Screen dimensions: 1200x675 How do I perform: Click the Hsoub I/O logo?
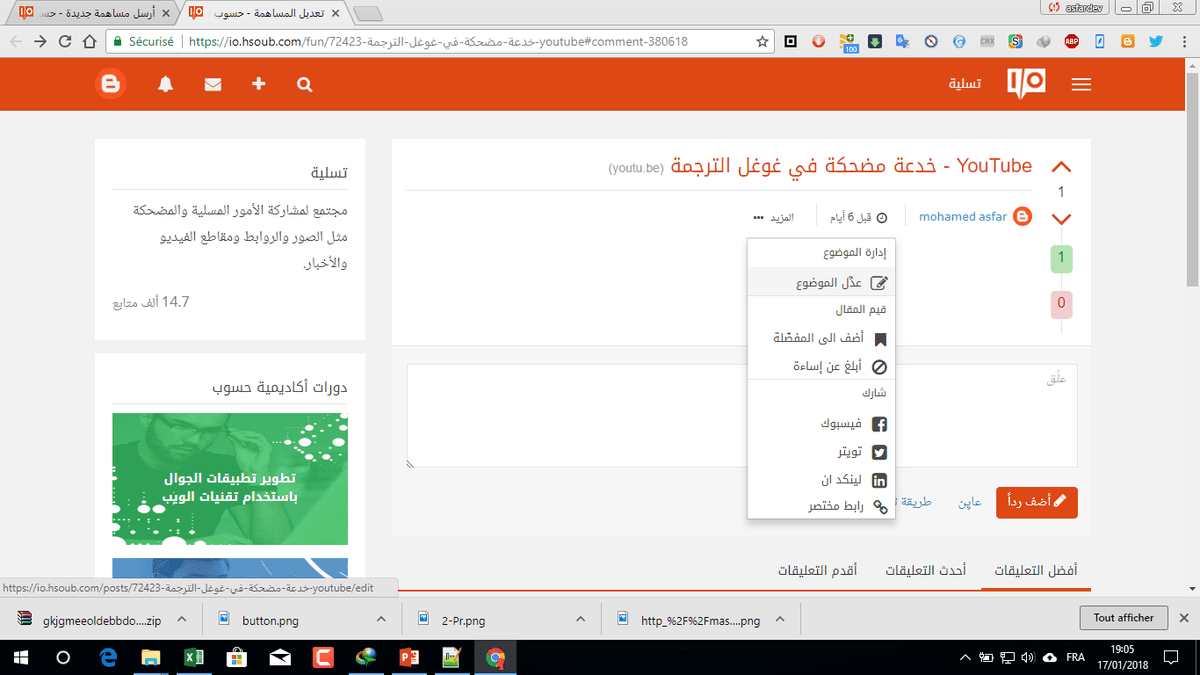[x=1026, y=84]
